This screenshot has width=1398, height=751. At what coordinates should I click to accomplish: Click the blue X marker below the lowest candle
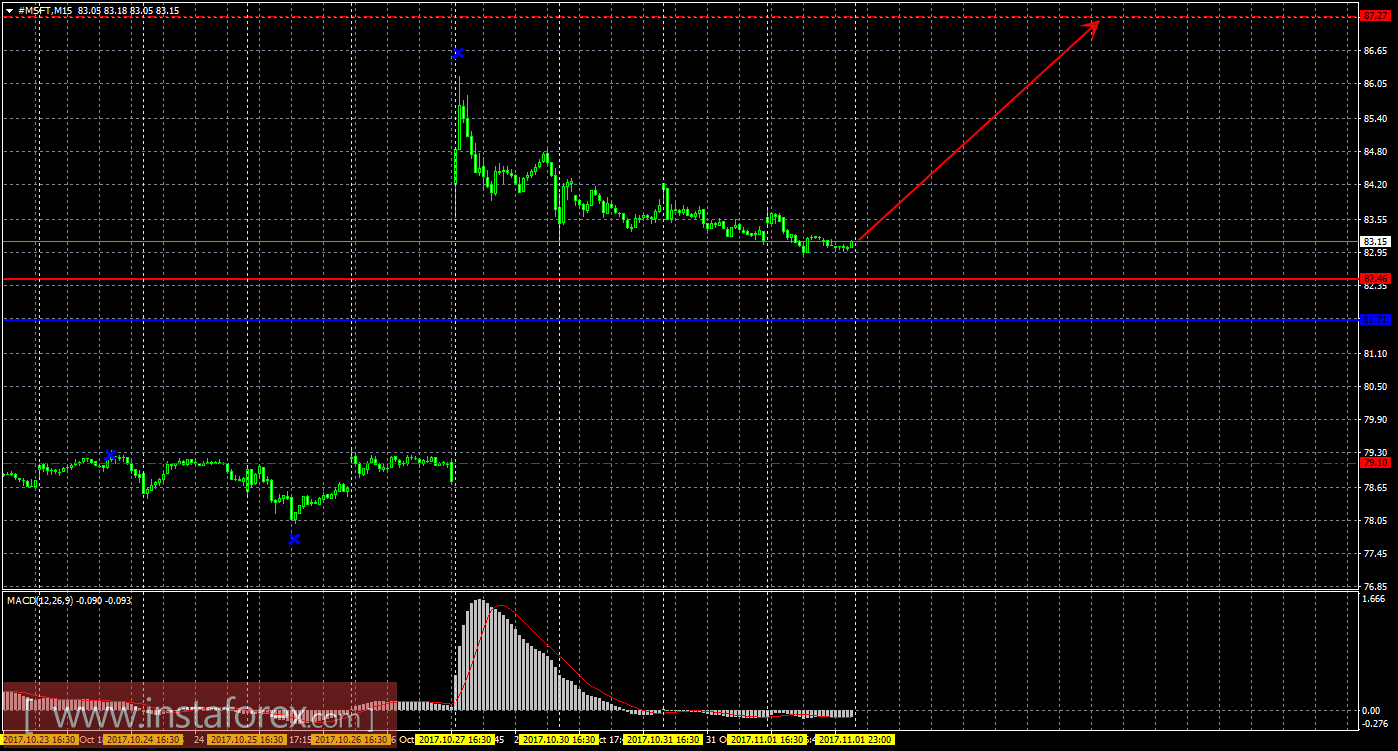[x=294, y=539]
